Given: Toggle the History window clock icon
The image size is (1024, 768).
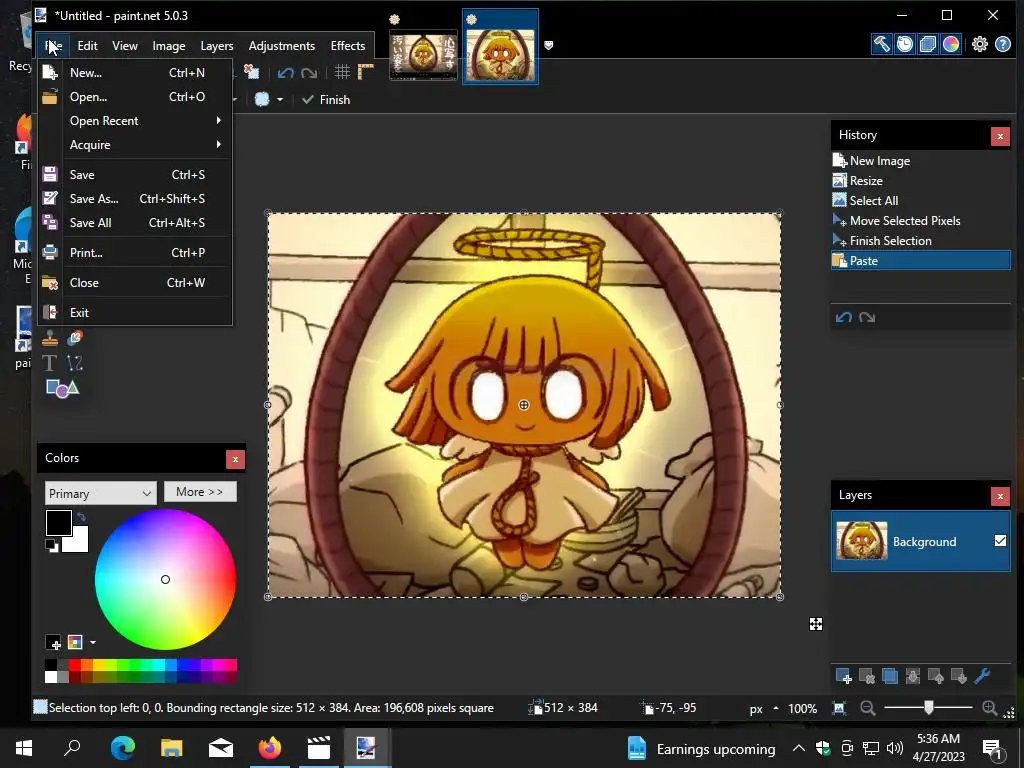Looking at the screenshot, I should click(904, 44).
